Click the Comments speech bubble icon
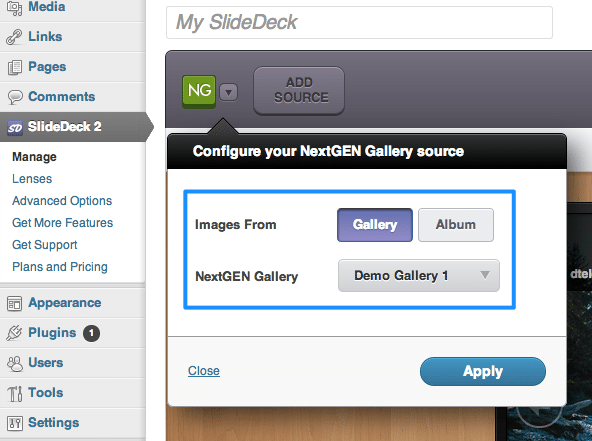This screenshot has height=441, width=592. [x=15, y=97]
